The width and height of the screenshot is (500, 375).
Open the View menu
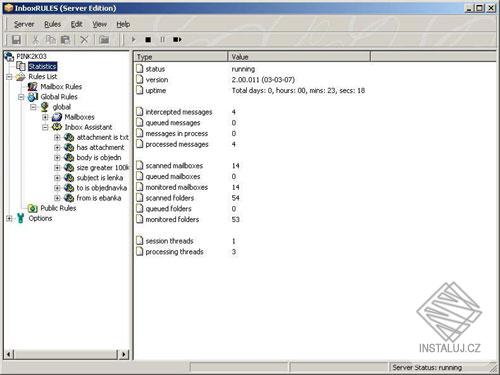[99, 24]
